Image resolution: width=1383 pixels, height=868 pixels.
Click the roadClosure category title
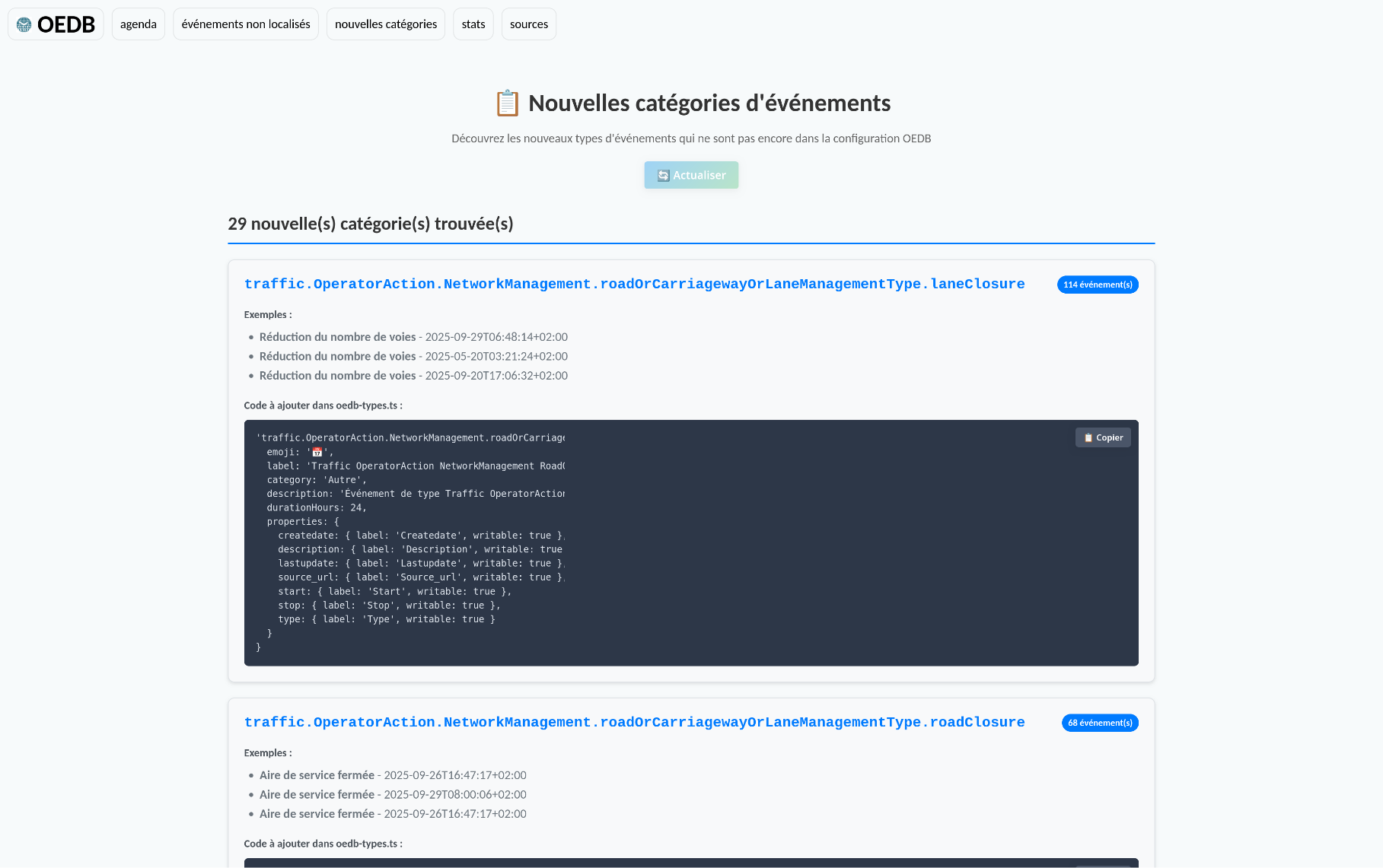point(634,722)
